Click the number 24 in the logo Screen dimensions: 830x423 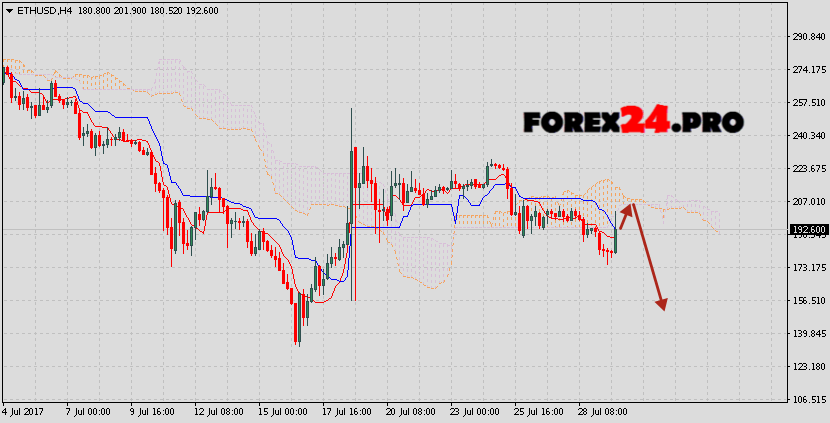coord(645,122)
